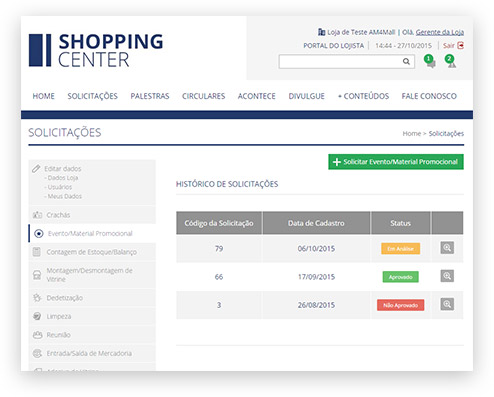Viewport: 494px width, 397px height.
Task: Click the Entrada/Saída de Mercadoria icon
Action: 37,353
